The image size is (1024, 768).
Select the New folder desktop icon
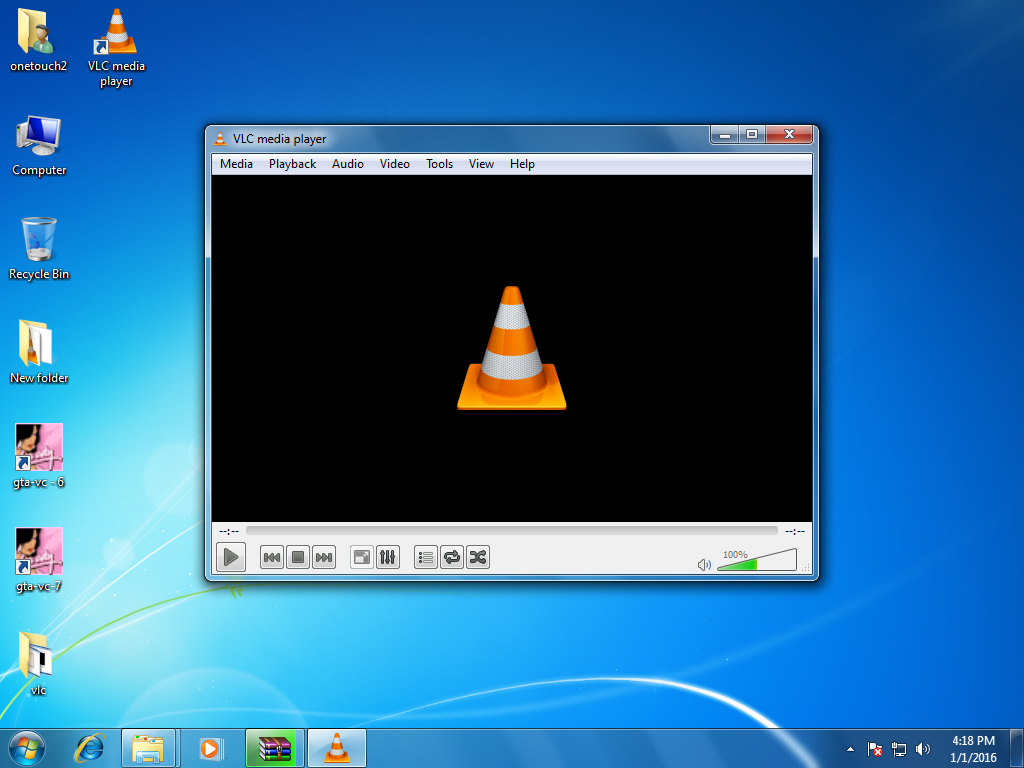pos(39,351)
